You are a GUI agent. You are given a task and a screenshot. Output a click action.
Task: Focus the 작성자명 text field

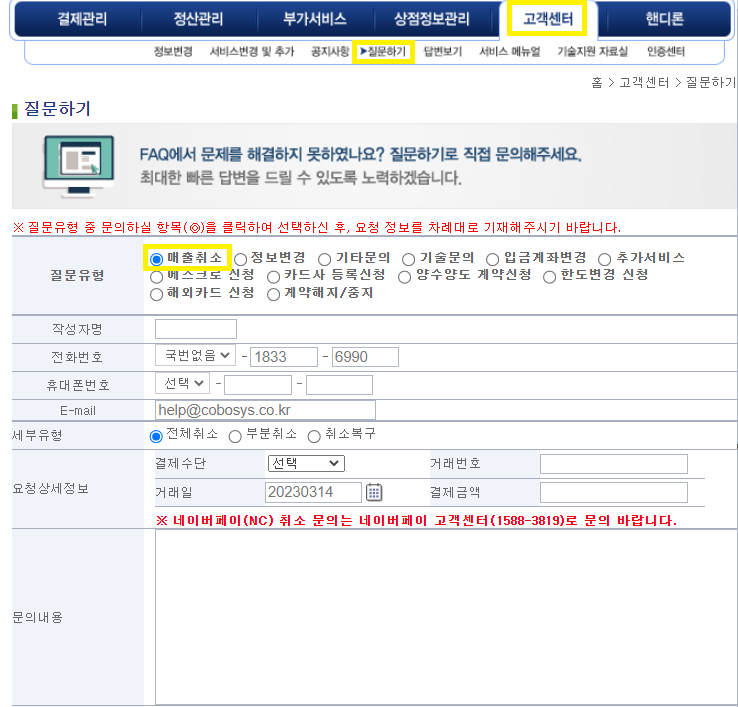point(196,329)
